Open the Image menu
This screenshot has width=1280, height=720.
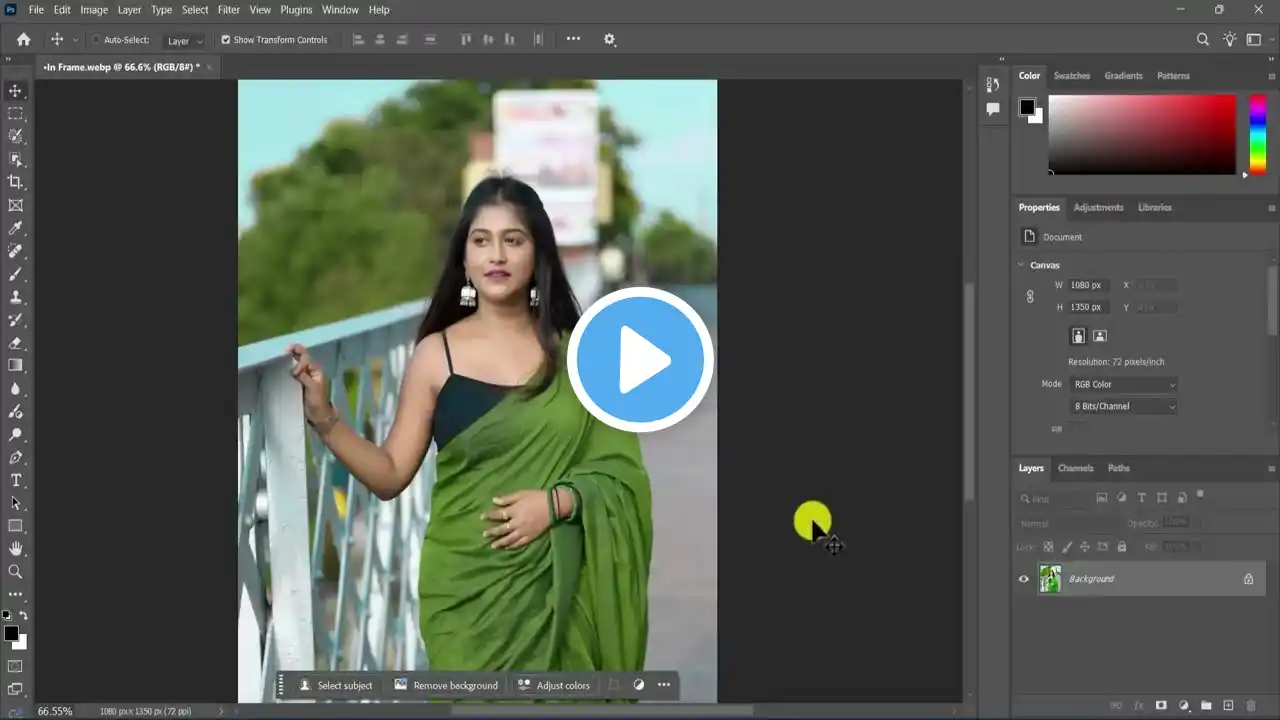click(94, 10)
